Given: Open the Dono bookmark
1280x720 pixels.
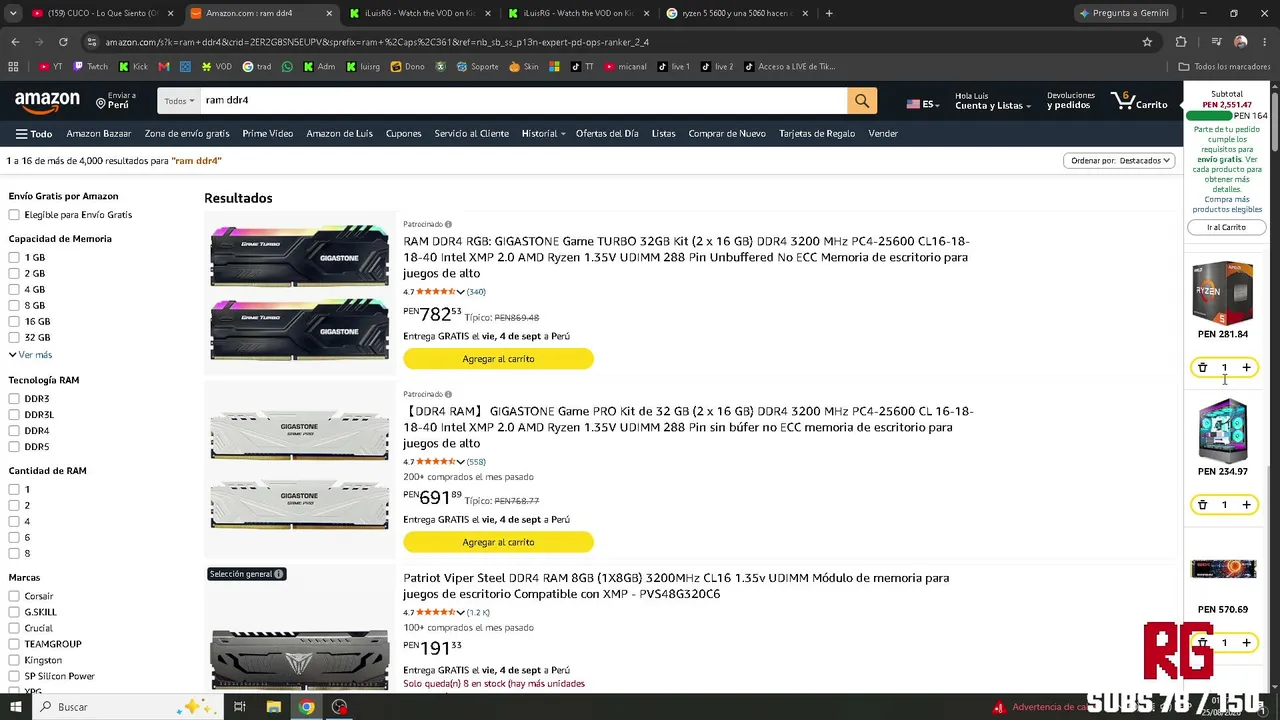Looking at the screenshot, I should (x=408, y=67).
